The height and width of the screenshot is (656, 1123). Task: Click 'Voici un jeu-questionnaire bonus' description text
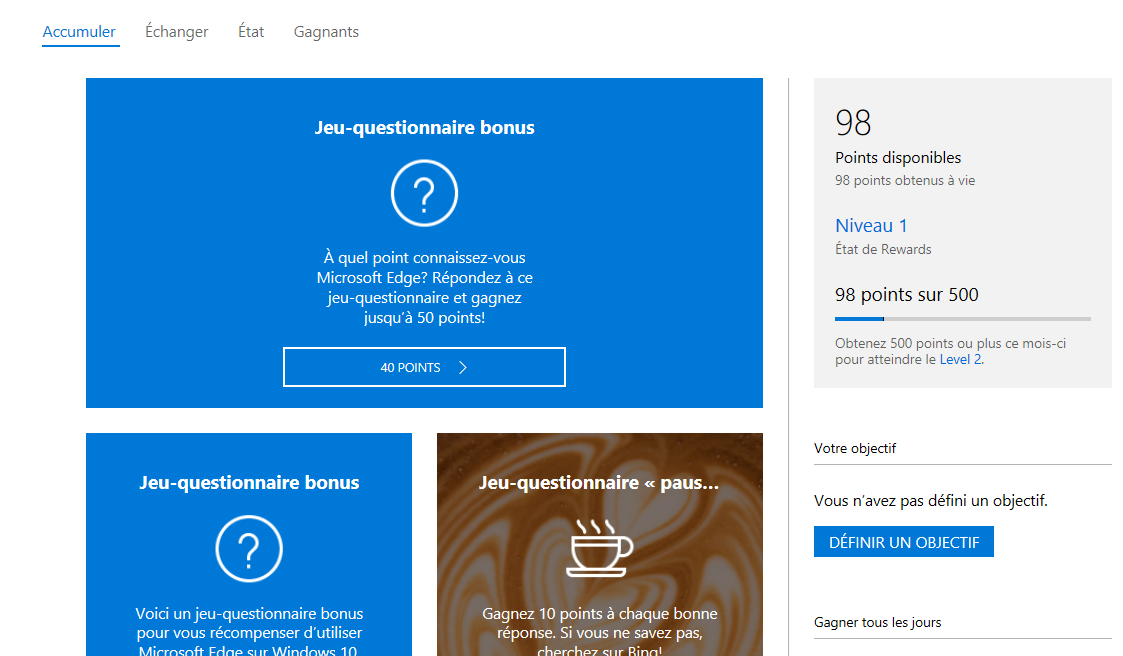click(x=249, y=632)
